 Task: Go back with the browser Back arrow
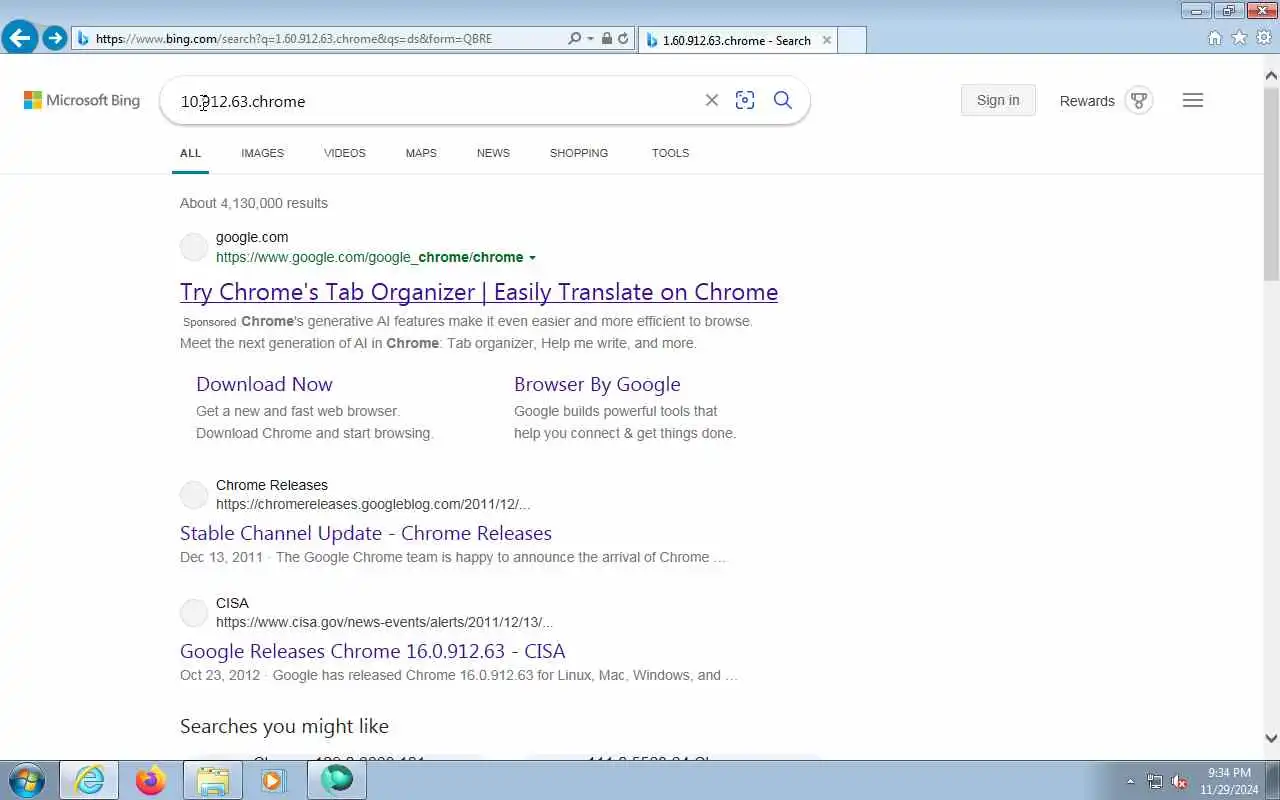click(x=20, y=39)
